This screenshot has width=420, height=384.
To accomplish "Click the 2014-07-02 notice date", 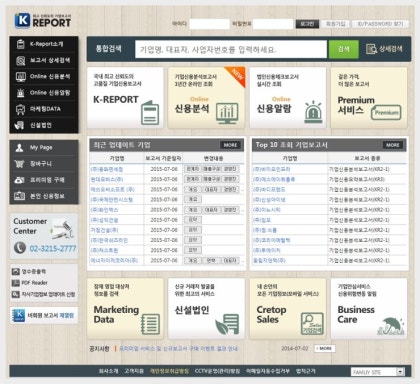I will [x=295, y=348].
